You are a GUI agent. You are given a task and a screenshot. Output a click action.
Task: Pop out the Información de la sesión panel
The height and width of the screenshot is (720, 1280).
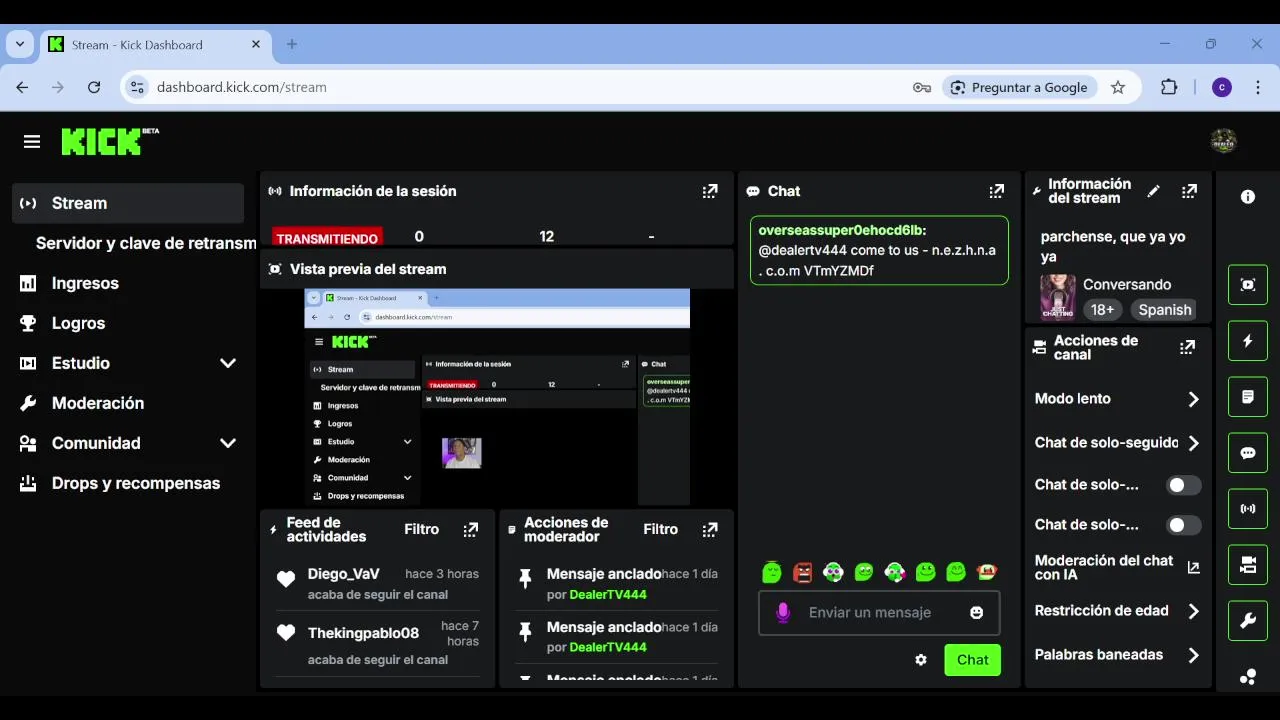click(710, 191)
